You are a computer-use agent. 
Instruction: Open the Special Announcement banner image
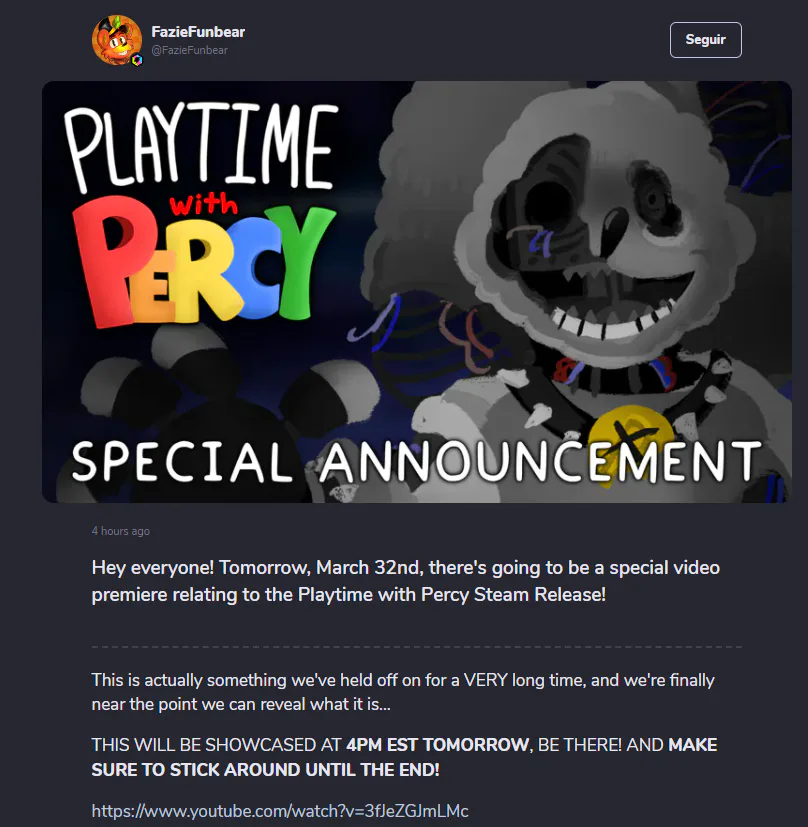click(417, 292)
